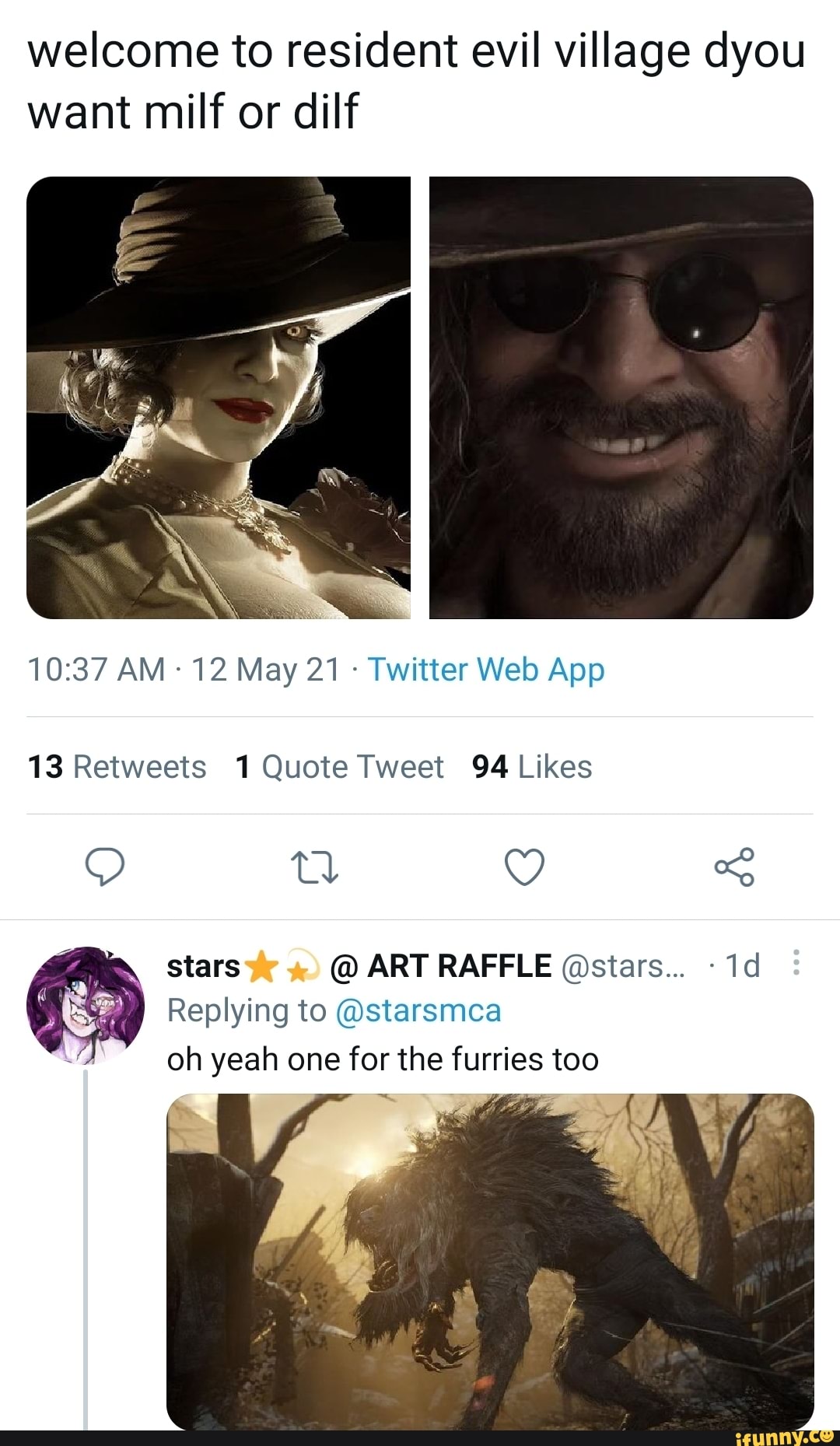Open the Twitter Web App link

(x=486, y=670)
